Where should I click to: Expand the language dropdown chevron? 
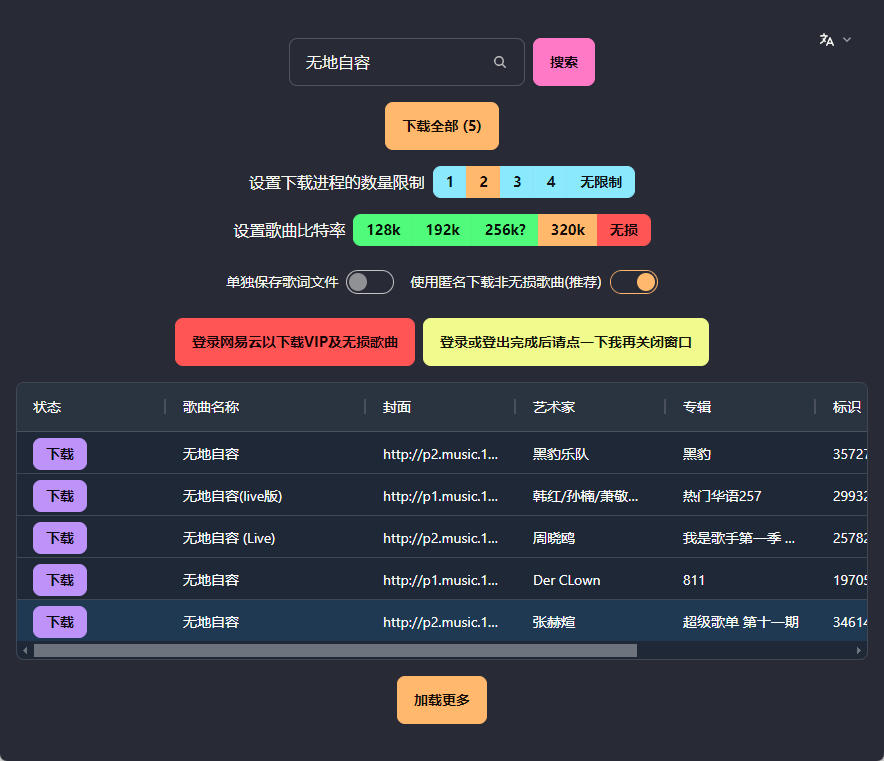point(847,40)
